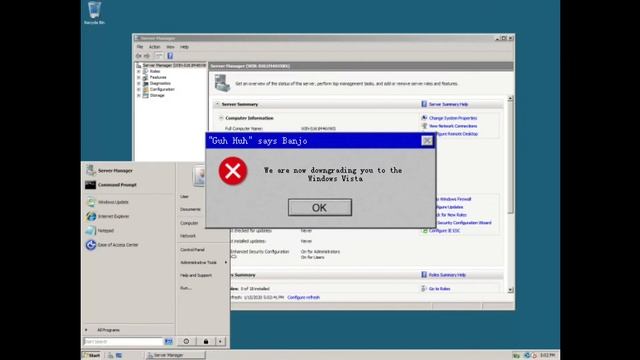The width and height of the screenshot is (640, 360).
Task: Select Storage in the console tree
Action: click(x=157, y=95)
